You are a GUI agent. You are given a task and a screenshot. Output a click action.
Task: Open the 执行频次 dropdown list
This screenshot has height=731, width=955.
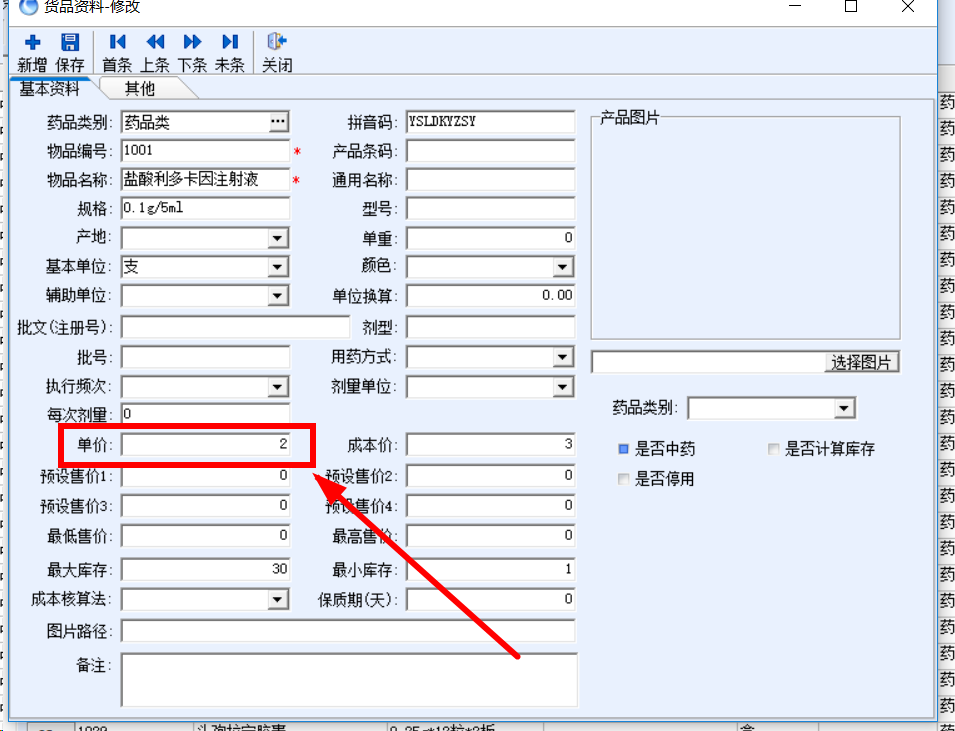coord(278,387)
